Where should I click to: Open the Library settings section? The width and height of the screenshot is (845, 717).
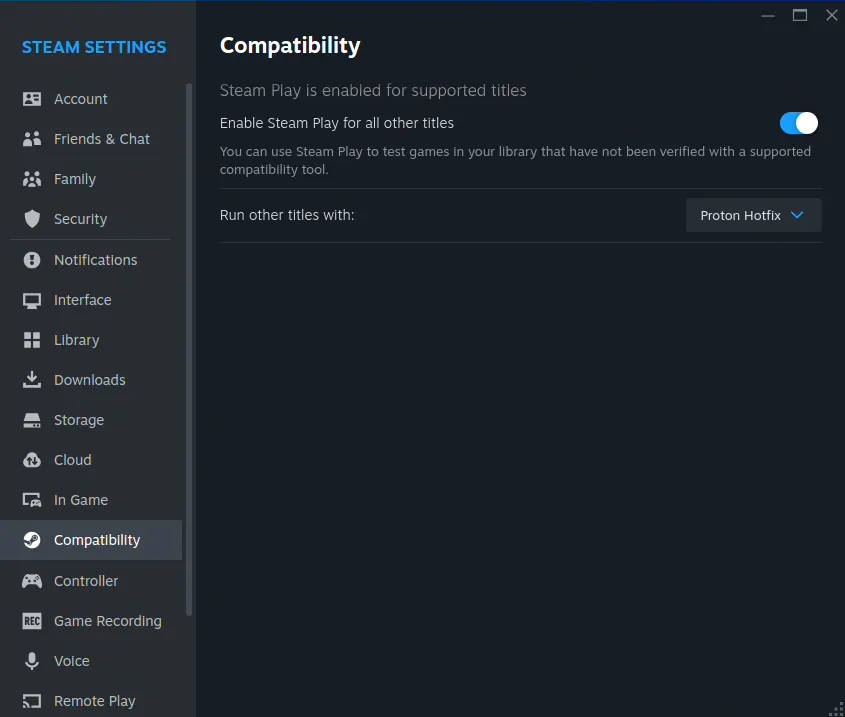[91, 340]
